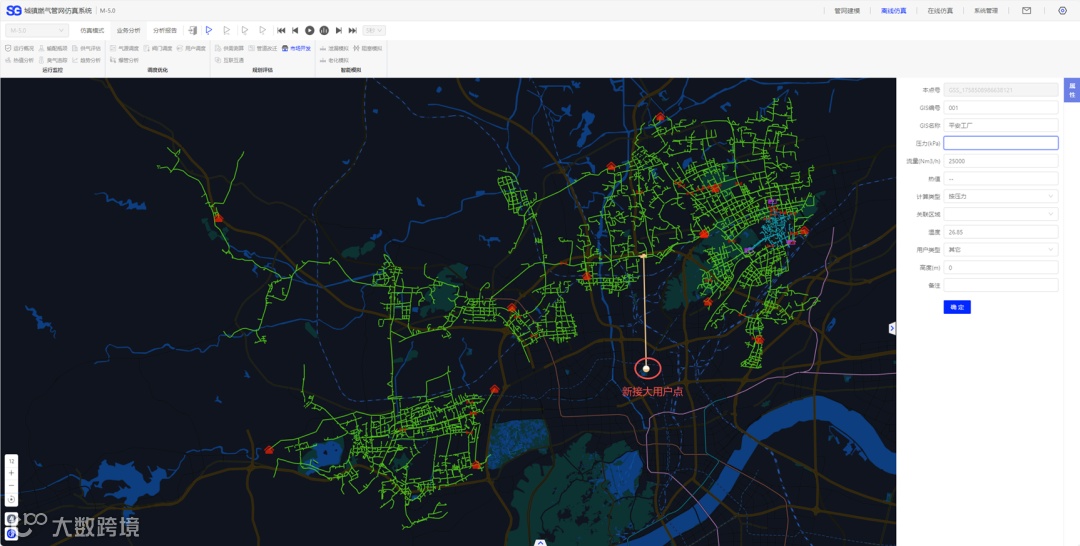Open the 用户类型 dropdown
Image resolution: width=1080 pixels, height=546 pixels.
tap(1001, 249)
